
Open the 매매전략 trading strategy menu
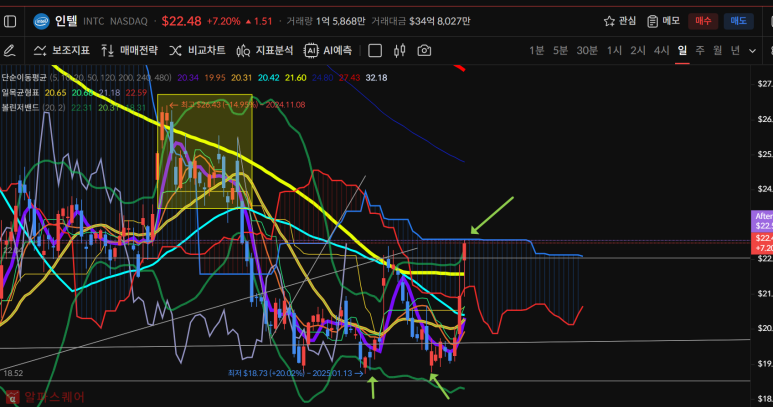click(x=129, y=50)
